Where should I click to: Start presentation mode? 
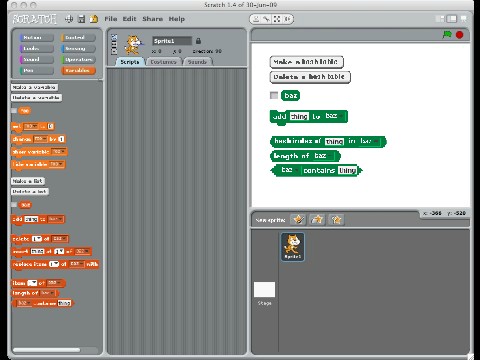pyautogui.click(x=464, y=19)
